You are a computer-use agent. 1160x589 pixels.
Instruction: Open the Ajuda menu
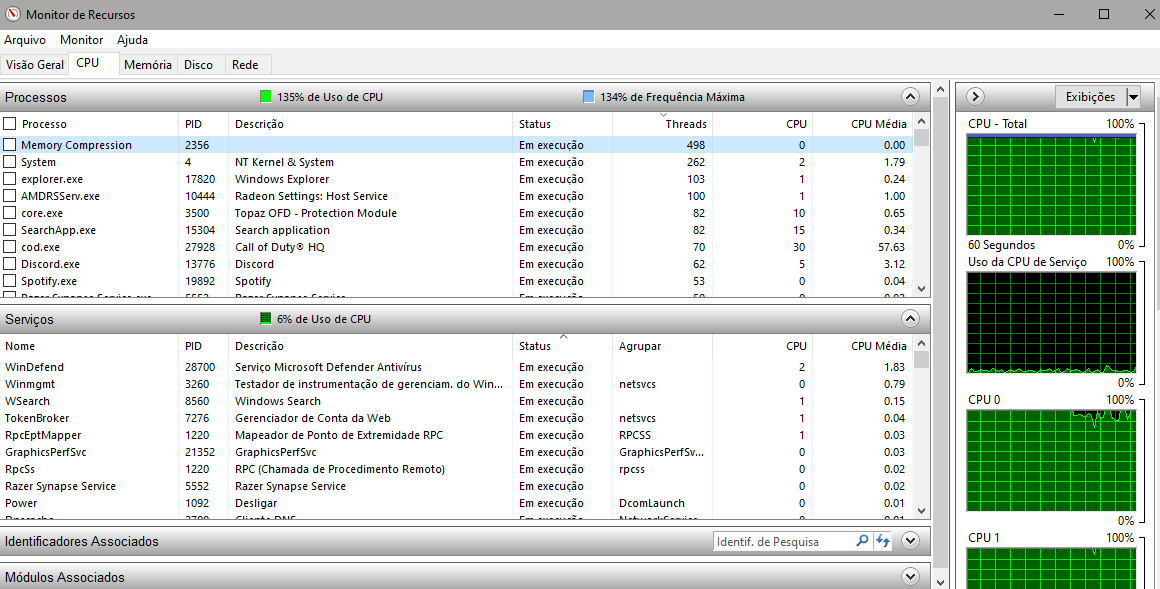pyautogui.click(x=132, y=40)
